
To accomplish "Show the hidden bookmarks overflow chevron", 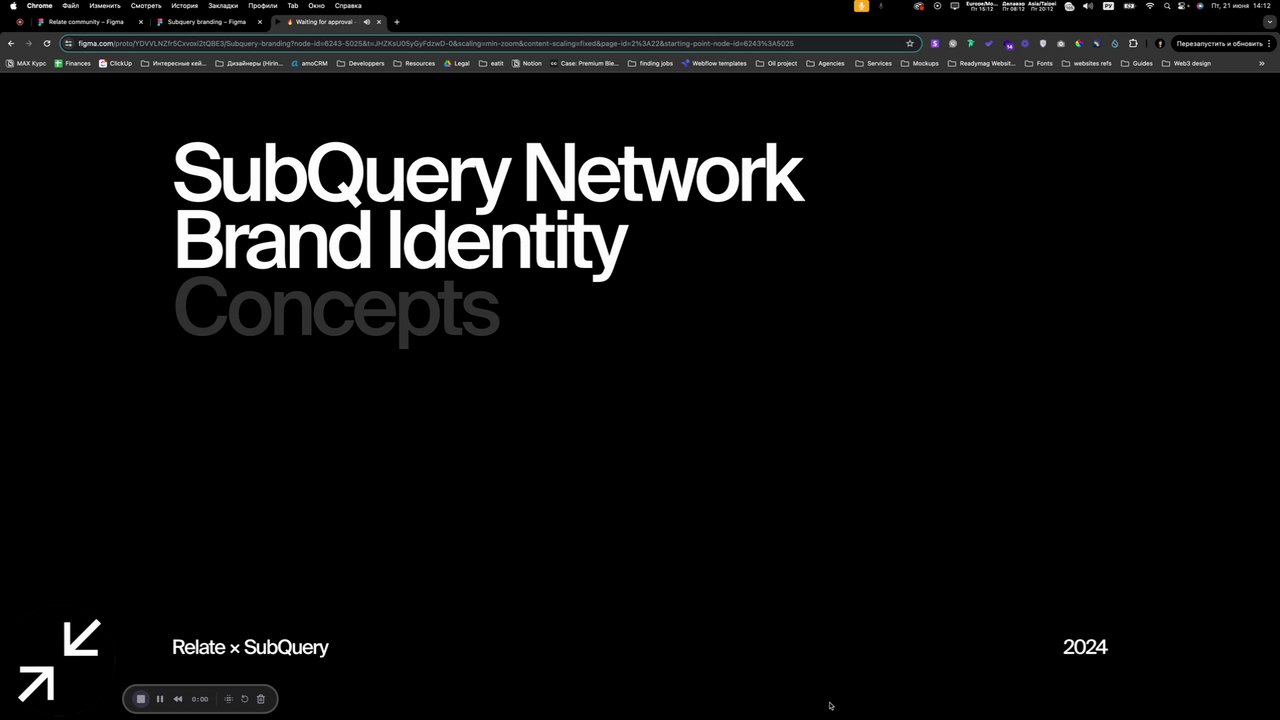I will coord(1261,63).
